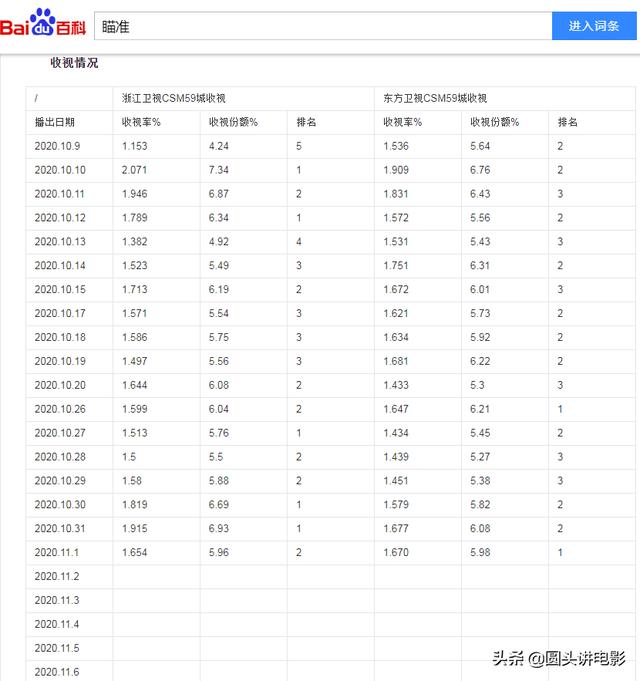Click the share value 6.21
Viewport: 640px width, 681px height.
(x=480, y=409)
